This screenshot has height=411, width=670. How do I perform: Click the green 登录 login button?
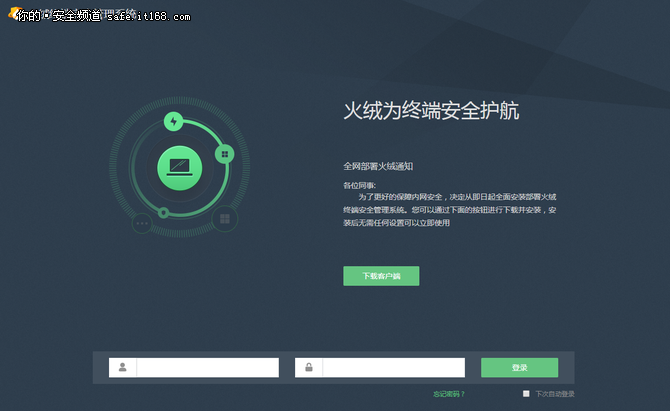[x=519, y=367]
